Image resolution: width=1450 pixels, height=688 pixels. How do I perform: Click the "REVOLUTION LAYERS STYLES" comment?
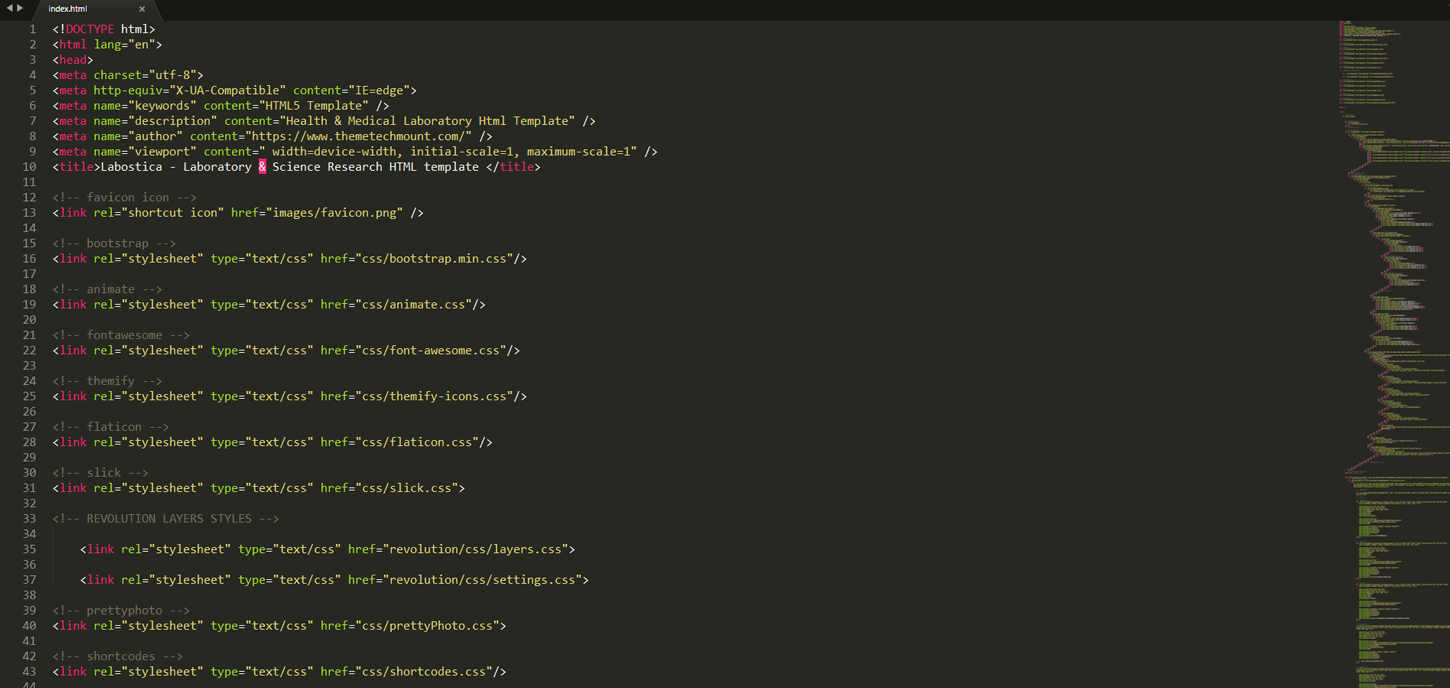click(x=166, y=519)
